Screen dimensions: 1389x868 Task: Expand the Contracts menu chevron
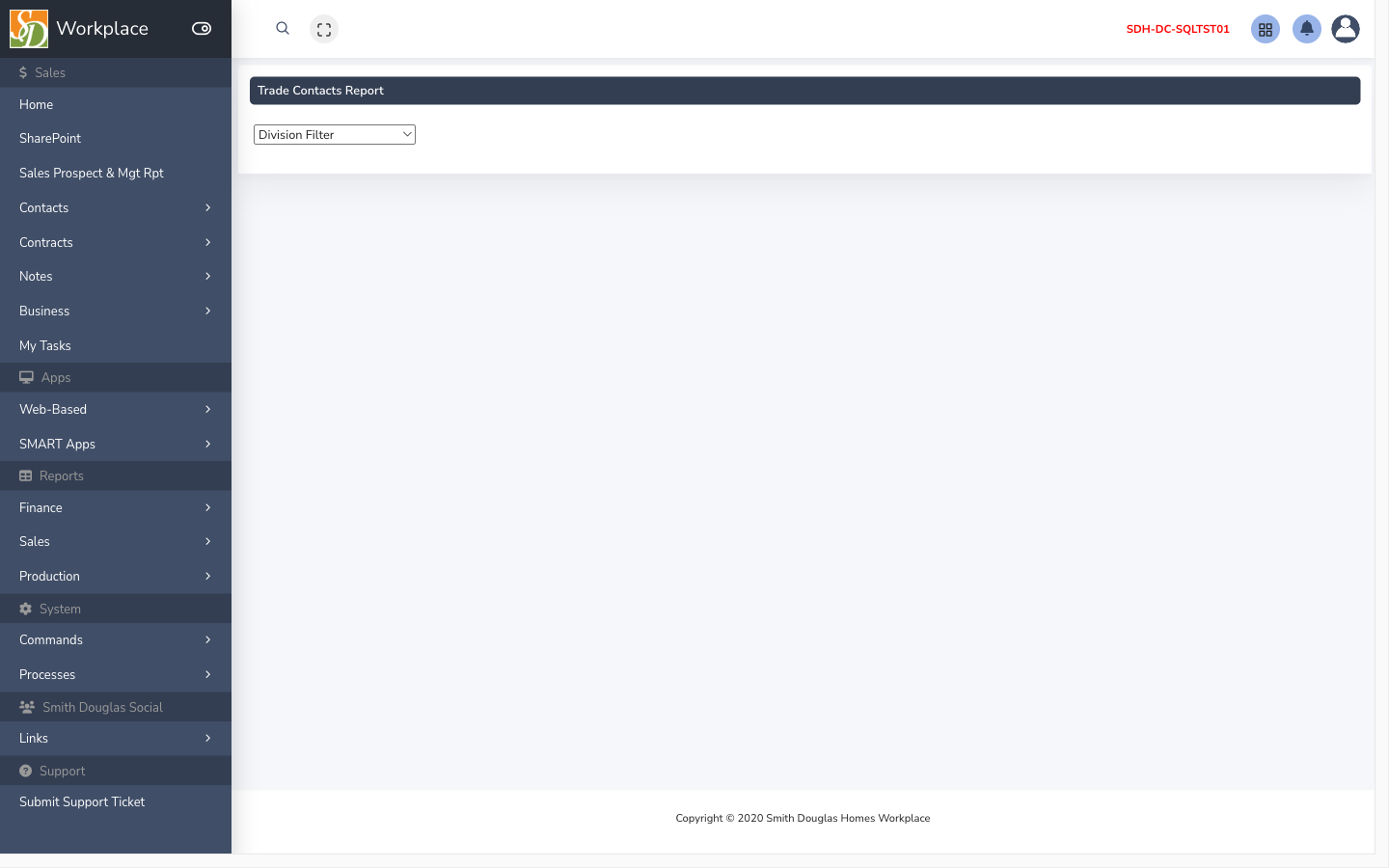[x=207, y=242]
